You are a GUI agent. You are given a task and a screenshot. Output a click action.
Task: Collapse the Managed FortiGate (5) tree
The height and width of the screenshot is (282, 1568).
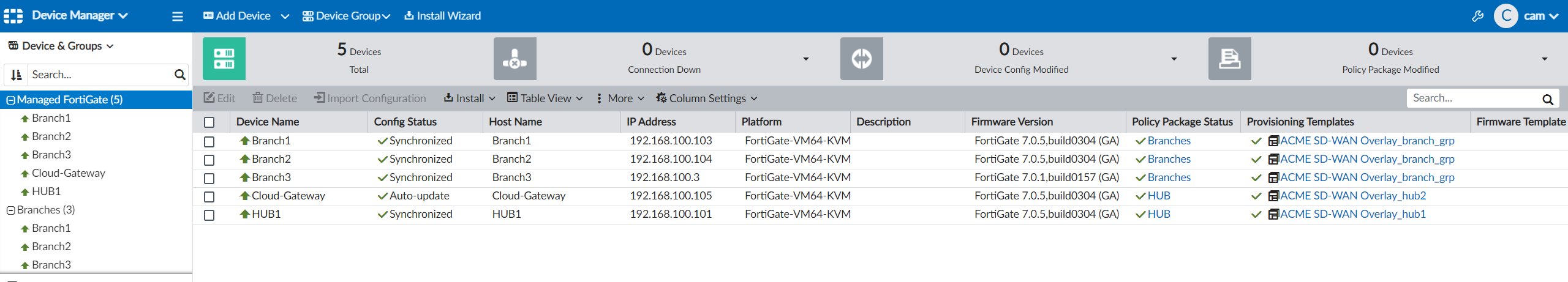(x=10, y=100)
